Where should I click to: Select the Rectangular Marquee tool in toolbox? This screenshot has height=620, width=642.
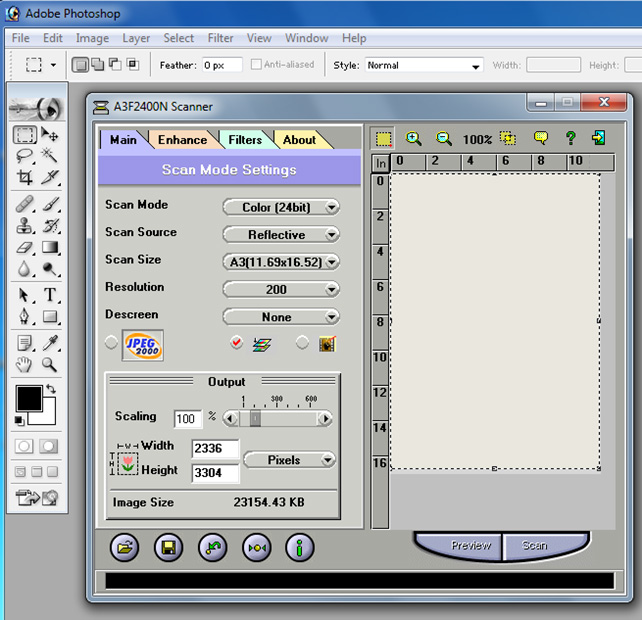[25, 135]
